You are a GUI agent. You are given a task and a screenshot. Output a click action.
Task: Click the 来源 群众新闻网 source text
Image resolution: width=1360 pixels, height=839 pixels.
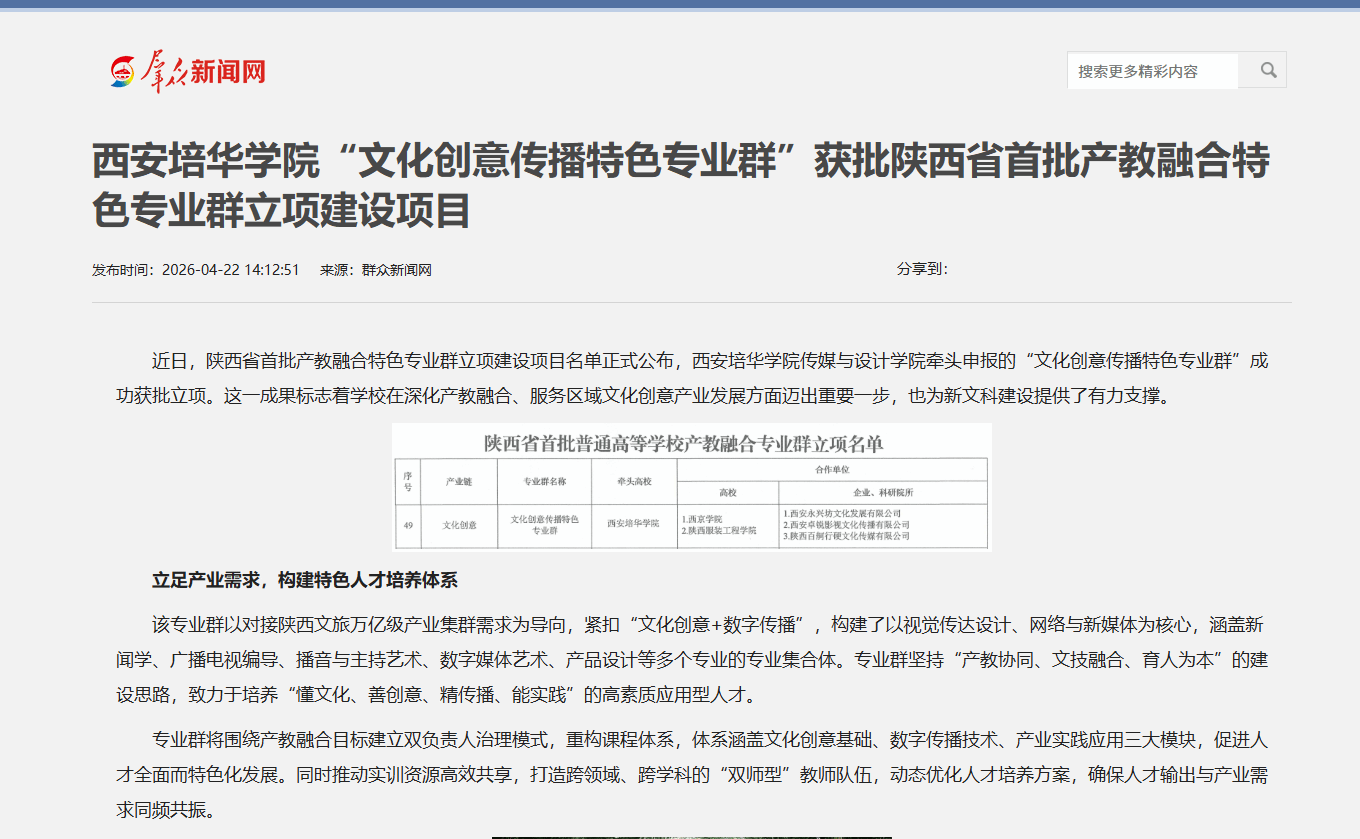[x=376, y=270]
